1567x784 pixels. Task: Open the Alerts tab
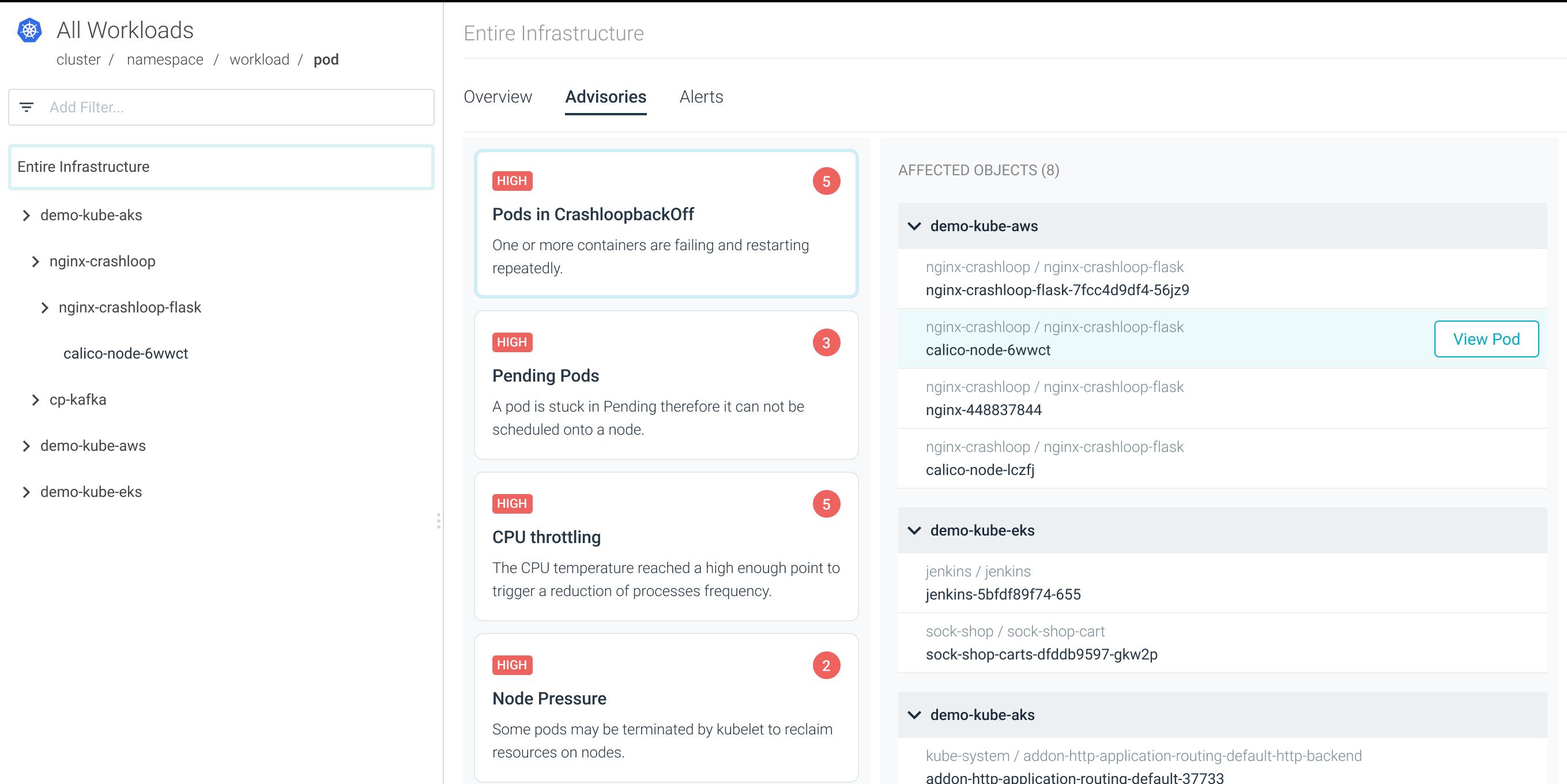701,97
